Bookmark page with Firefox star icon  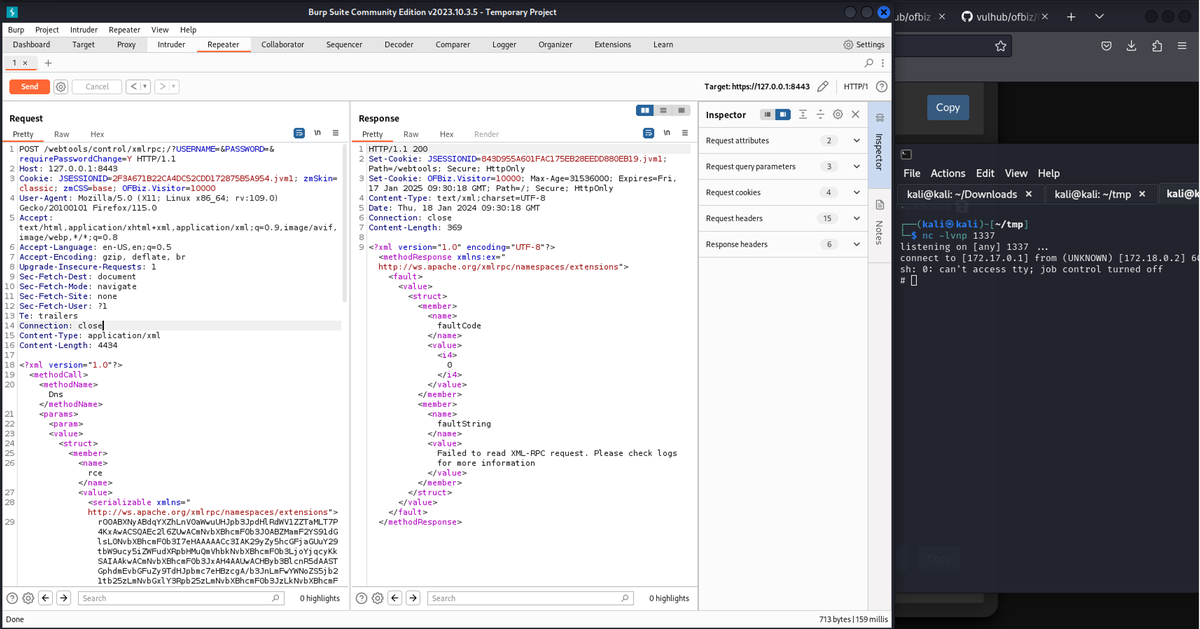tap(1000, 46)
